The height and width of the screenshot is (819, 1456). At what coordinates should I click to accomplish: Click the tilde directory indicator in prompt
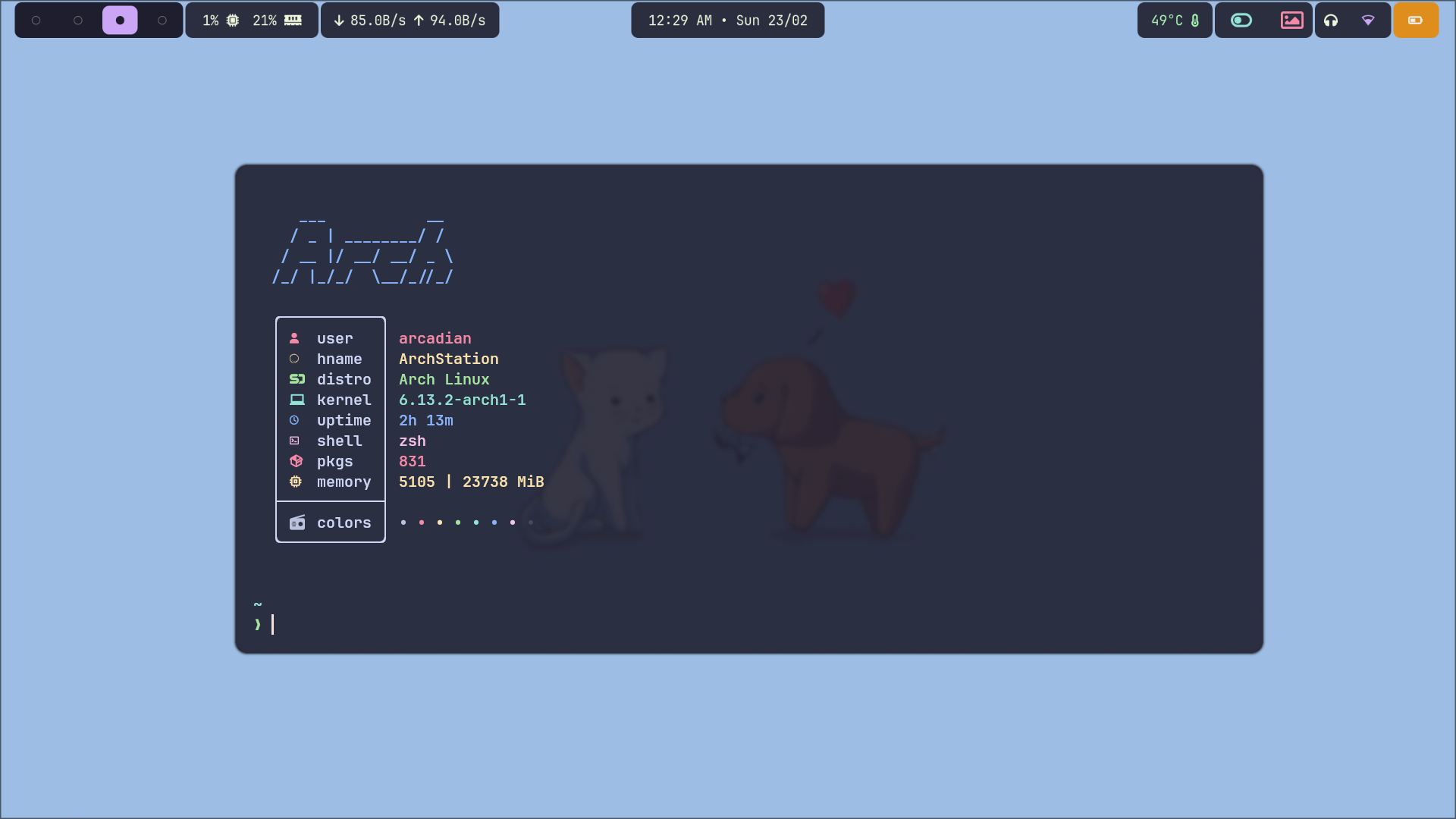pos(258,604)
